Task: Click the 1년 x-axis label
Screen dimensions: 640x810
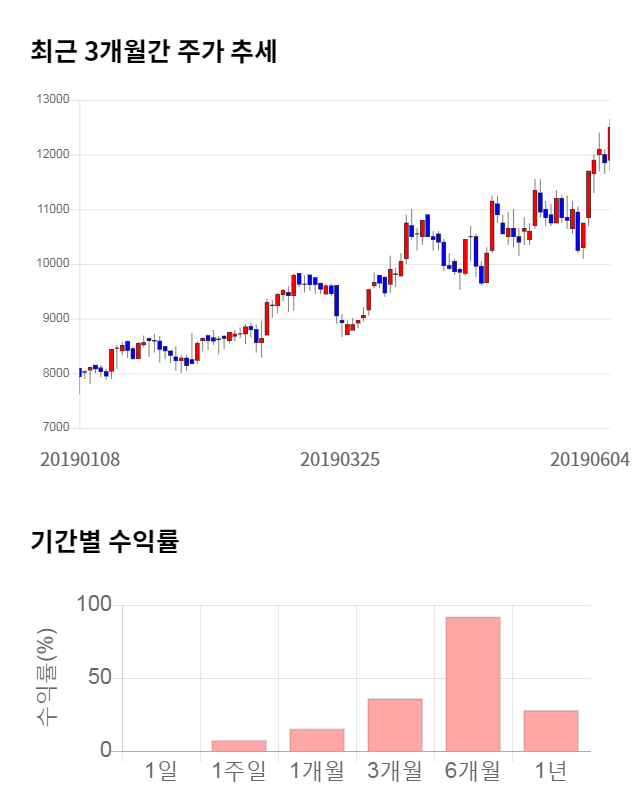Action: [x=550, y=771]
